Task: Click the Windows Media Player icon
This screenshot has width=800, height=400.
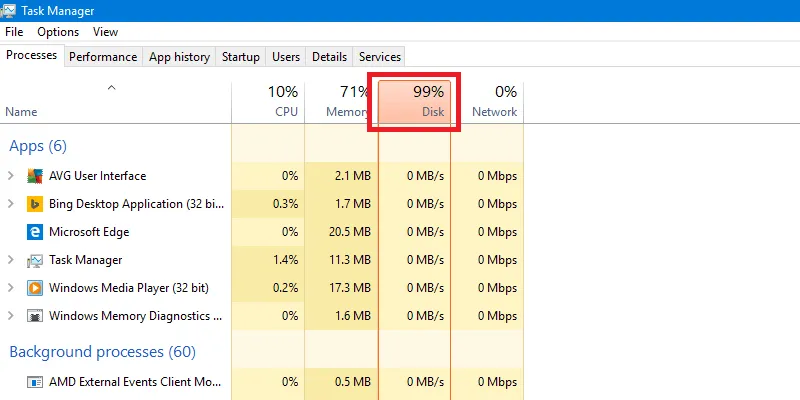Action: [35, 288]
